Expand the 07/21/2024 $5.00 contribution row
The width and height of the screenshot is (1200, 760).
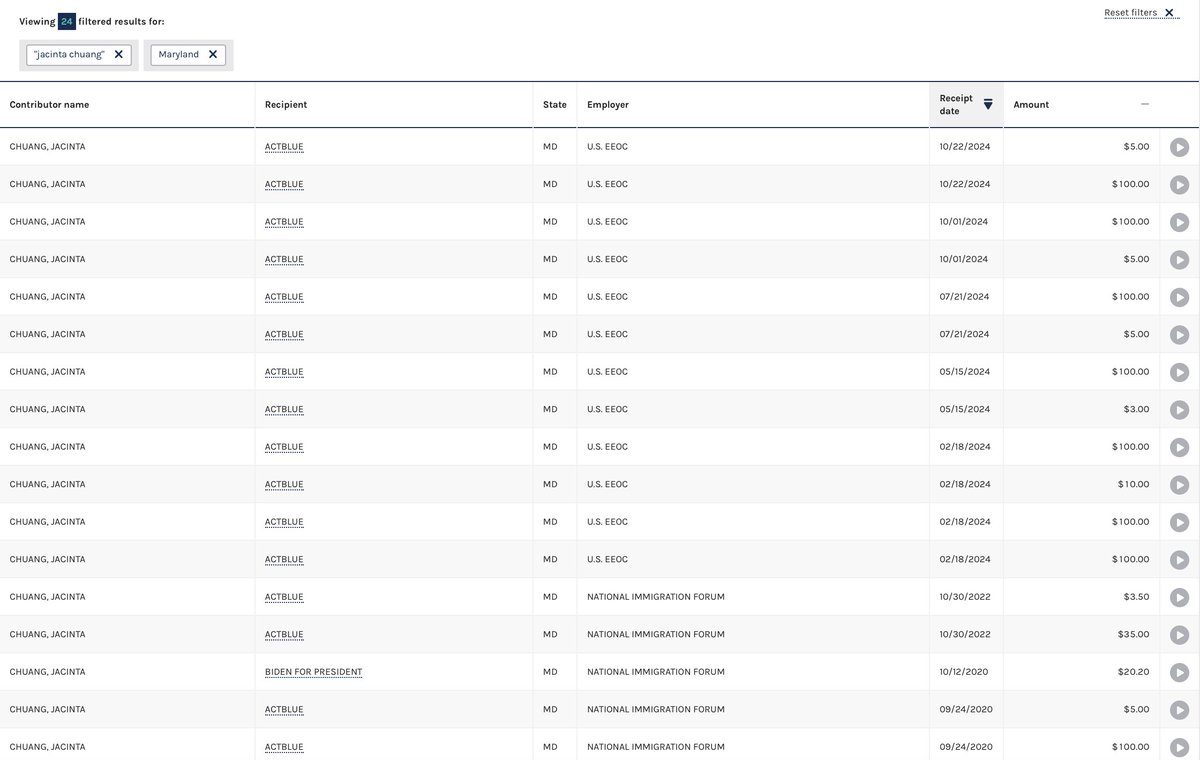[1179, 335]
